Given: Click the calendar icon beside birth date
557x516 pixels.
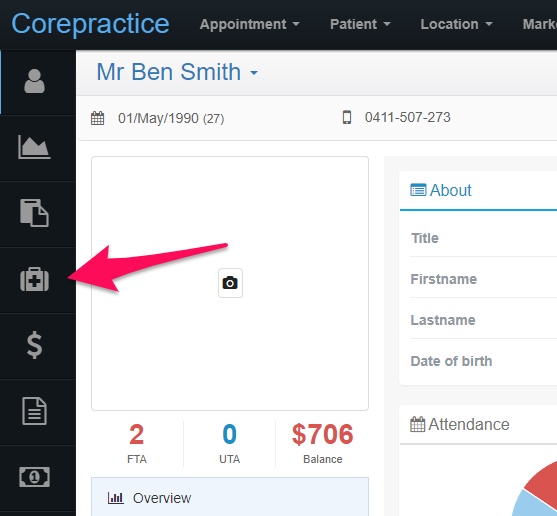Looking at the screenshot, I should click(97, 118).
